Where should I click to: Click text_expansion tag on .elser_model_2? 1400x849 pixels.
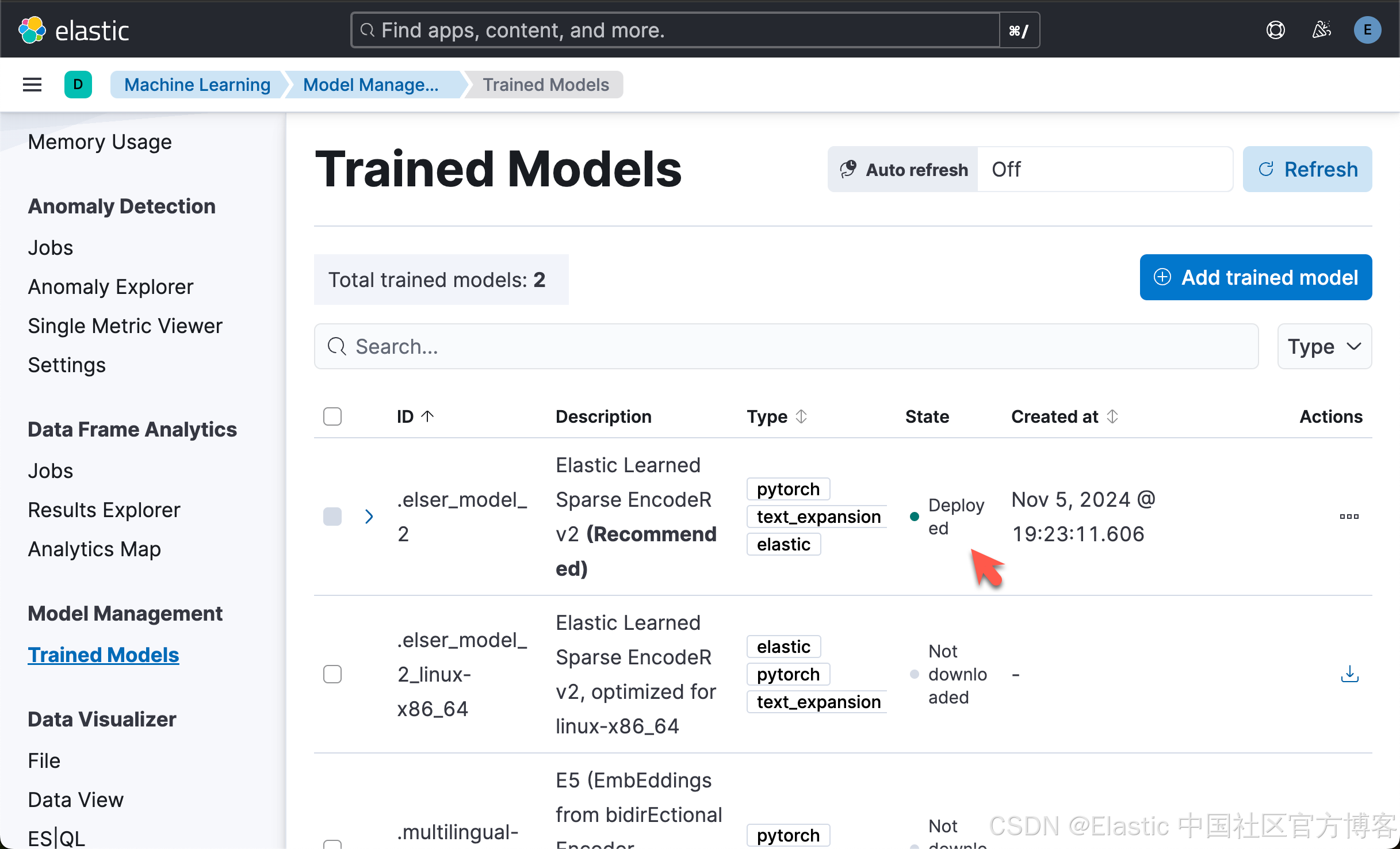pyautogui.click(x=817, y=517)
